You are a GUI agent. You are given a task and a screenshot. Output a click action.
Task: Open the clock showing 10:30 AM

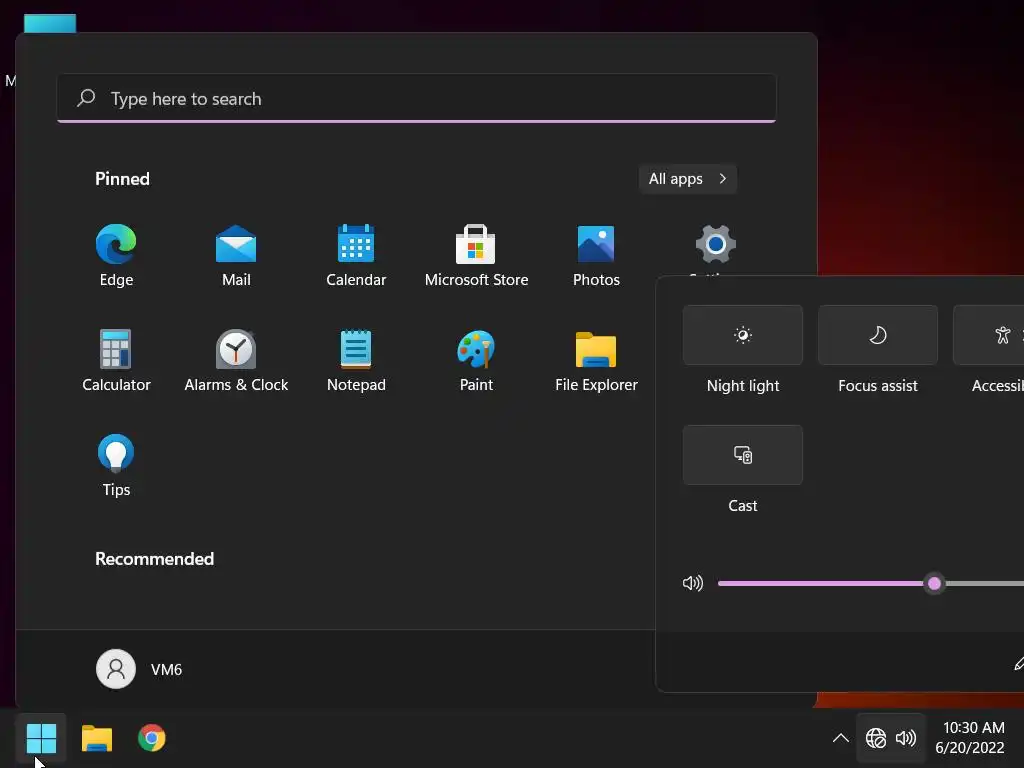point(970,738)
